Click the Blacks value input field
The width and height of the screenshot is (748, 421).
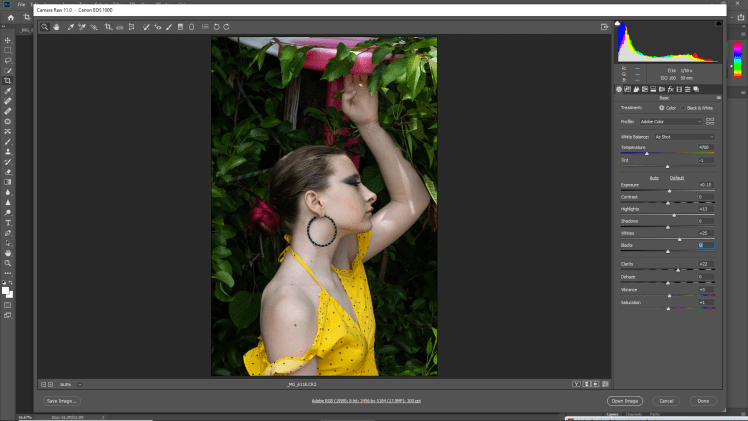[704, 245]
